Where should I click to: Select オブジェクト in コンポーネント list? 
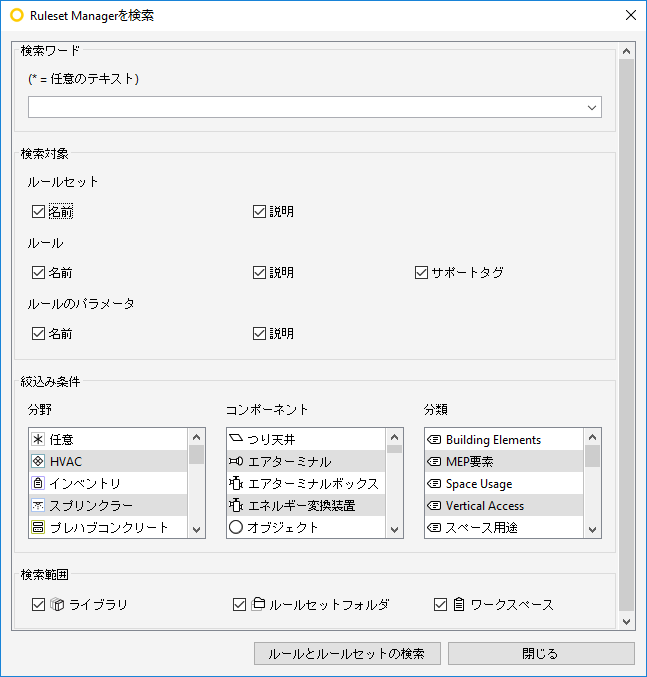pyautogui.click(x=306, y=527)
